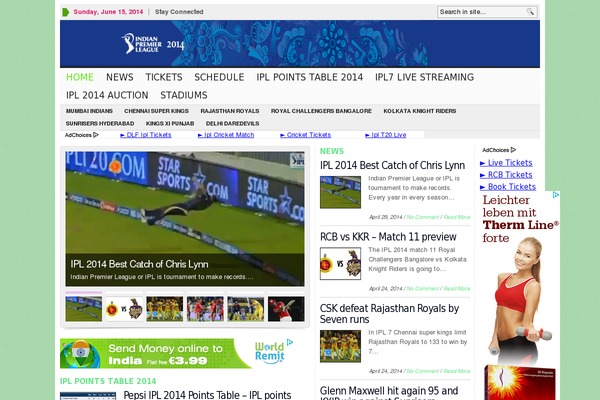This screenshot has height=400, width=600.
Task: Click the Book Tickets sidebar link
Action: [x=508, y=187]
